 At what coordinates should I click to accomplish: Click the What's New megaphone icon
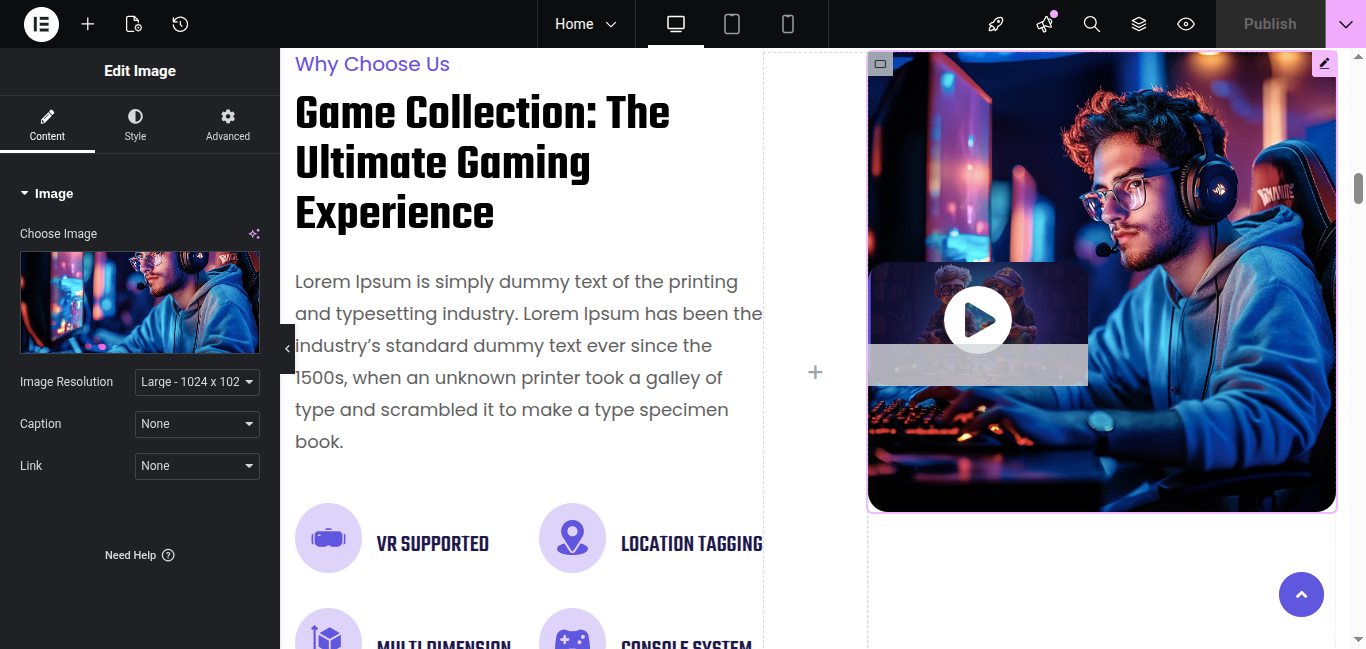[1045, 24]
